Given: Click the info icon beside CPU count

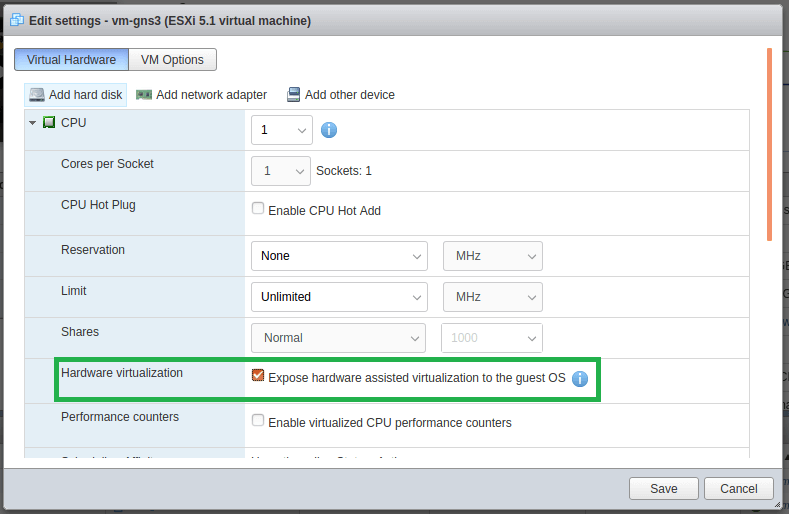Looking at the screenshot, I should (328, 130).
